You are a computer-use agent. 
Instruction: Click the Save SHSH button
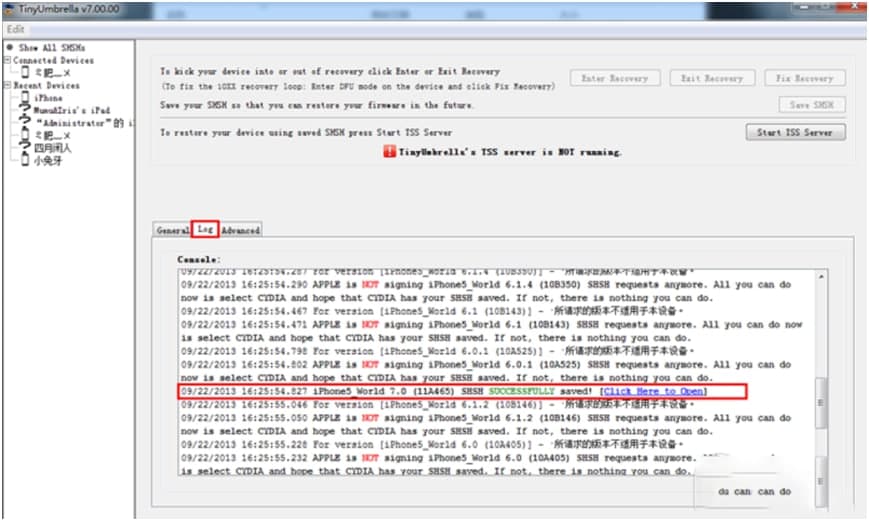812,105
